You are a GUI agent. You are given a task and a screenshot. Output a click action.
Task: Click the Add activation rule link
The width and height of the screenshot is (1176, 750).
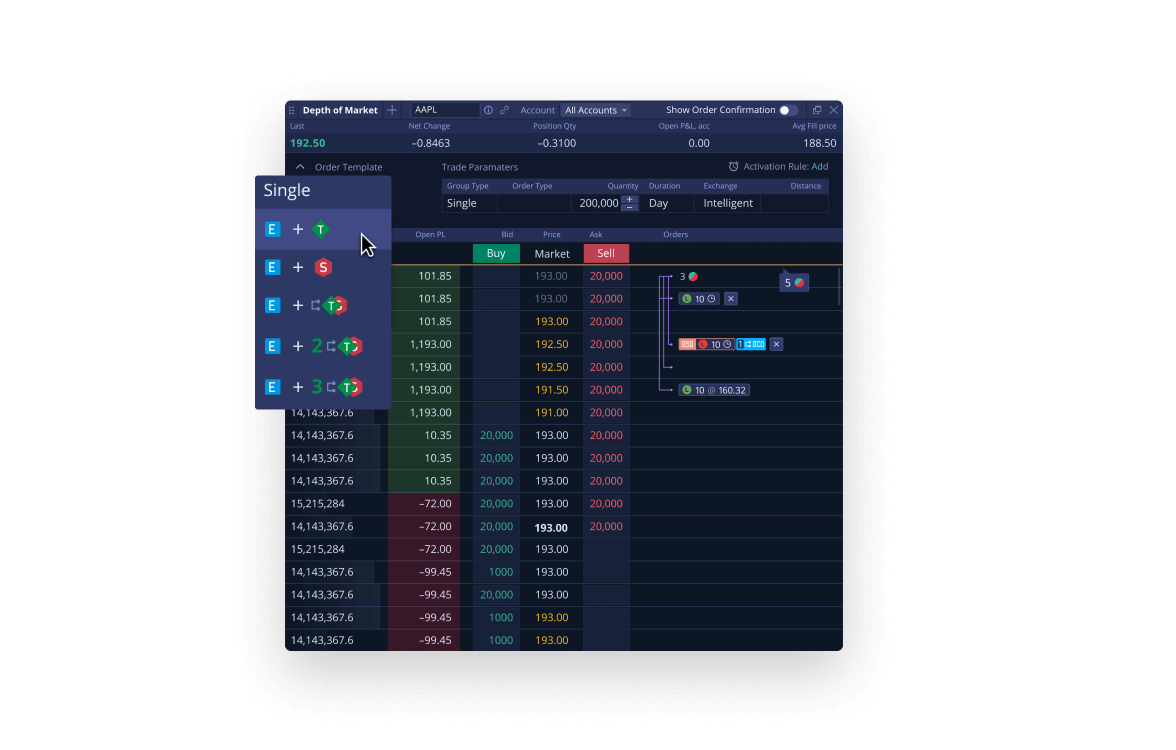point(819,167)
